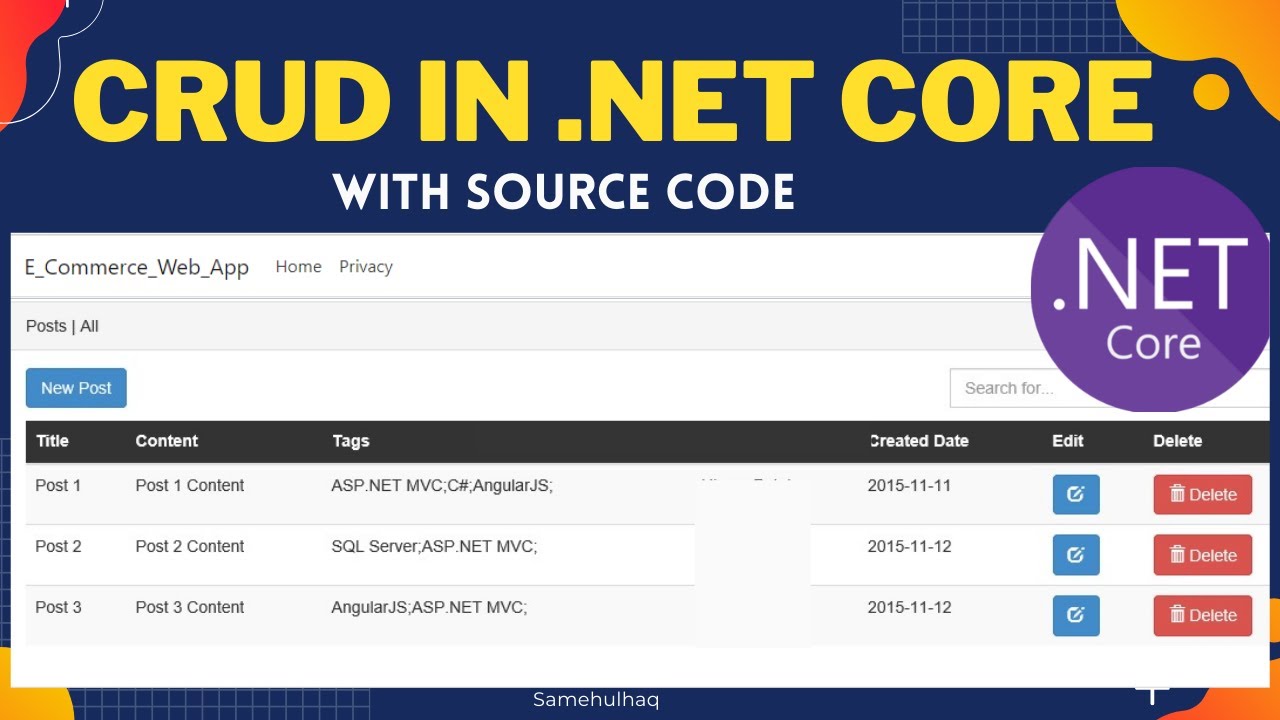Image resolution: width=1280 pixels, height=720 pixels.
Task: Select the 'Post 1' title cell
Action: pyautogui.click(x=58, y=486)
